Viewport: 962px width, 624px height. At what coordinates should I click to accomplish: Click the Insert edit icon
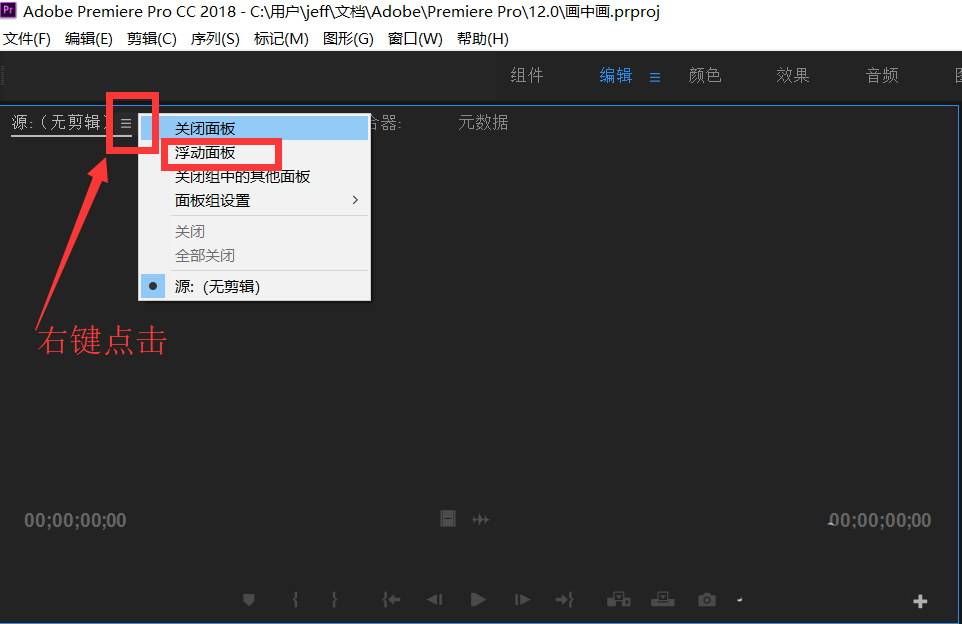point(618,600)
